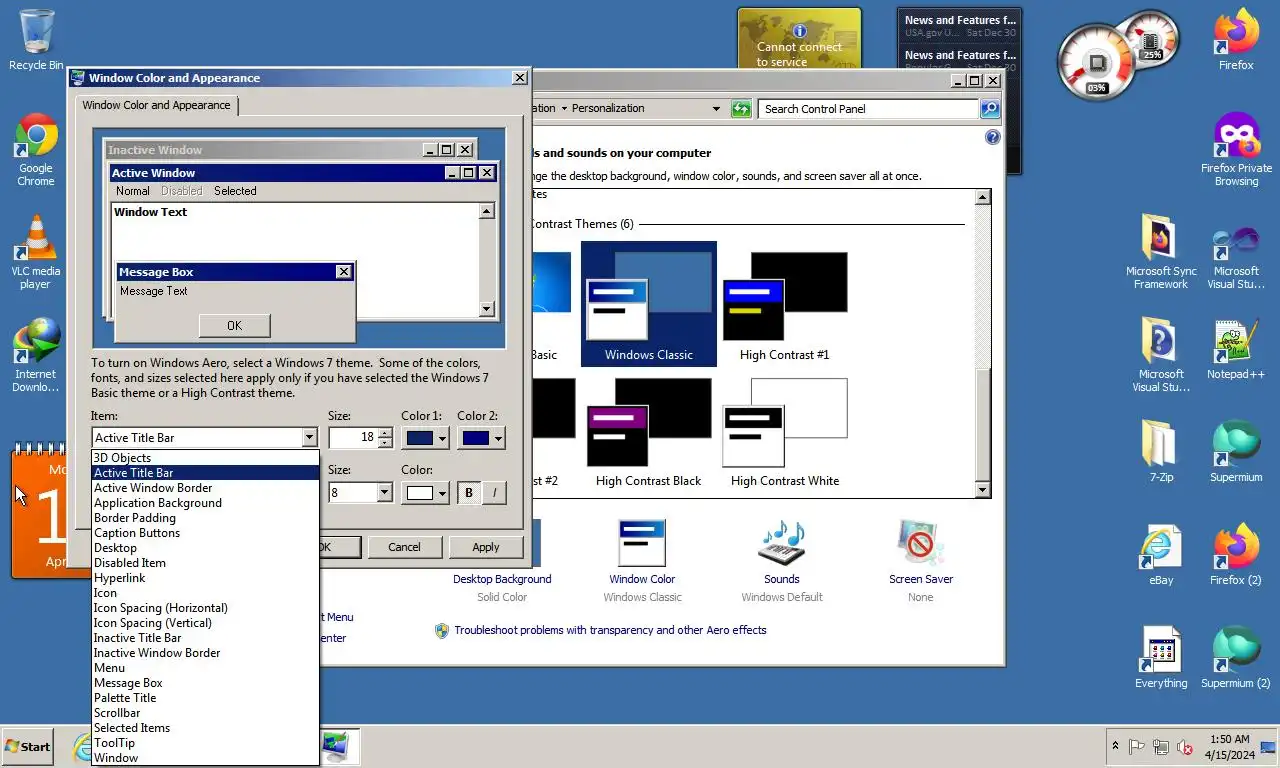Screen dimensions: 1280x768
Task: Click the Cancel button
Action: click(x=404, y=547)
